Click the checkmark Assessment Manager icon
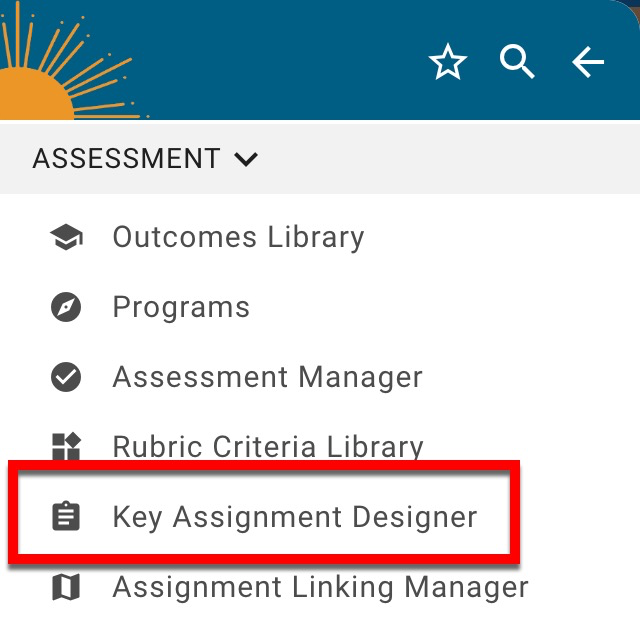The width and height of the screenshot is (640, 634). pyautogui.click(x=66, y=377)
